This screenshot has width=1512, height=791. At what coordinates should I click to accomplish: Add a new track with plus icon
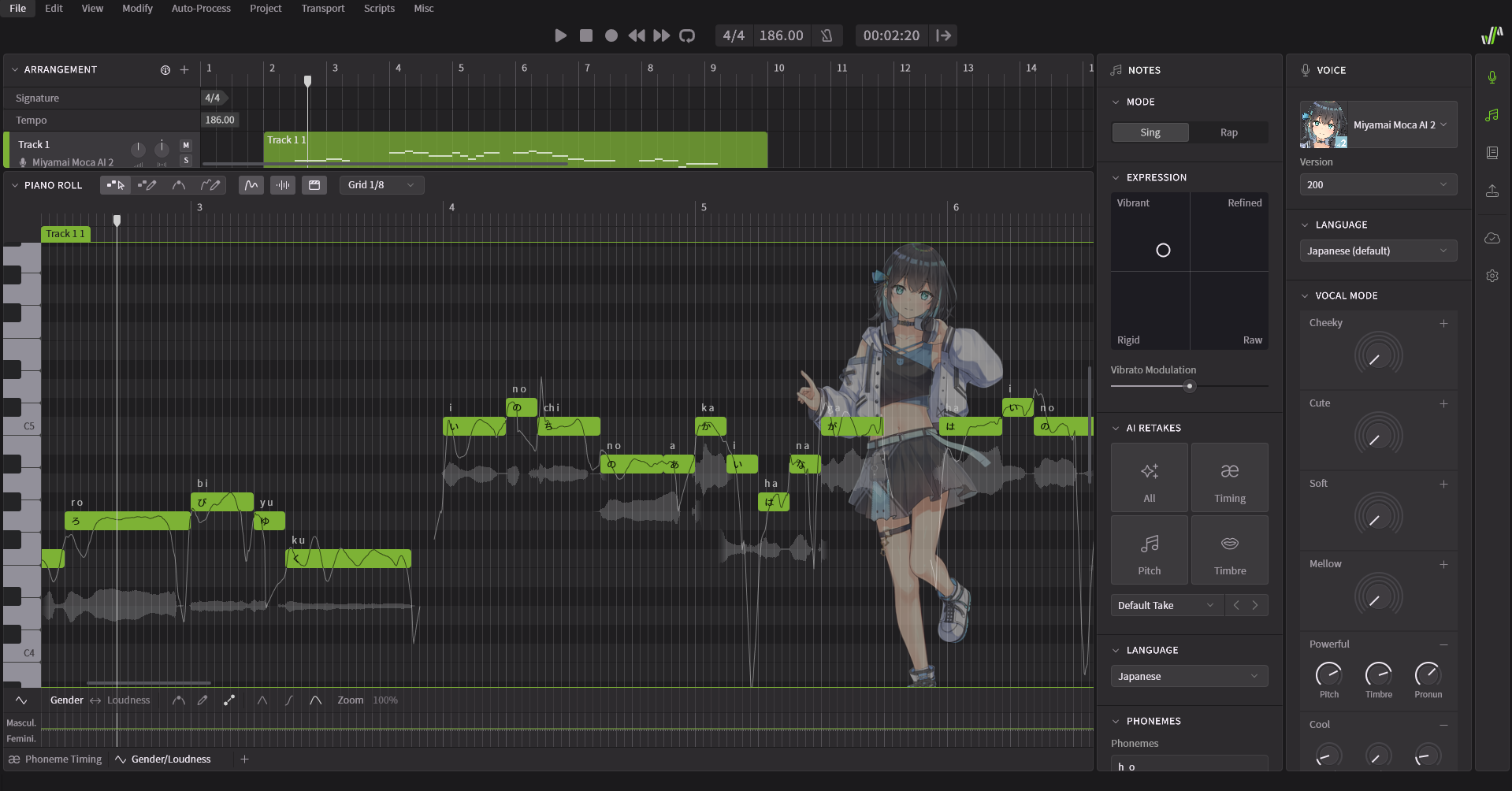[184, 70]
